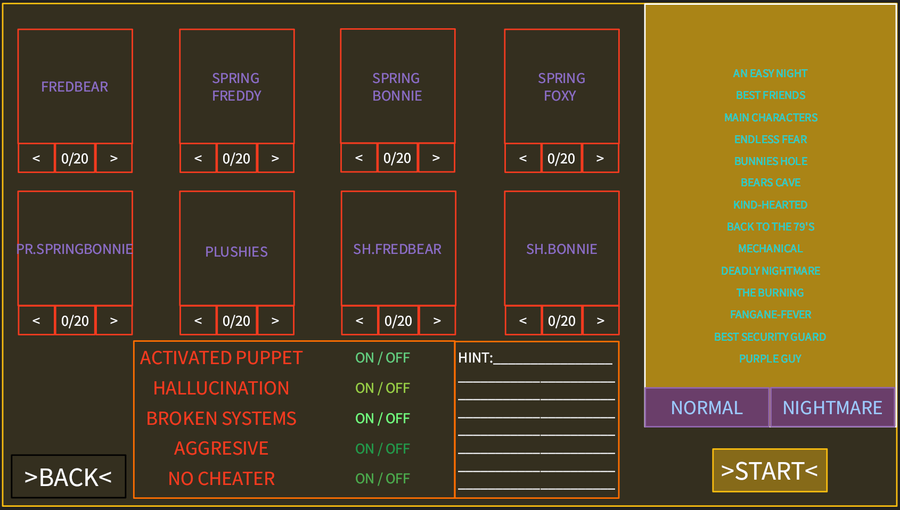
Task: Choose The Burning preset
Action: coord(770,293)
